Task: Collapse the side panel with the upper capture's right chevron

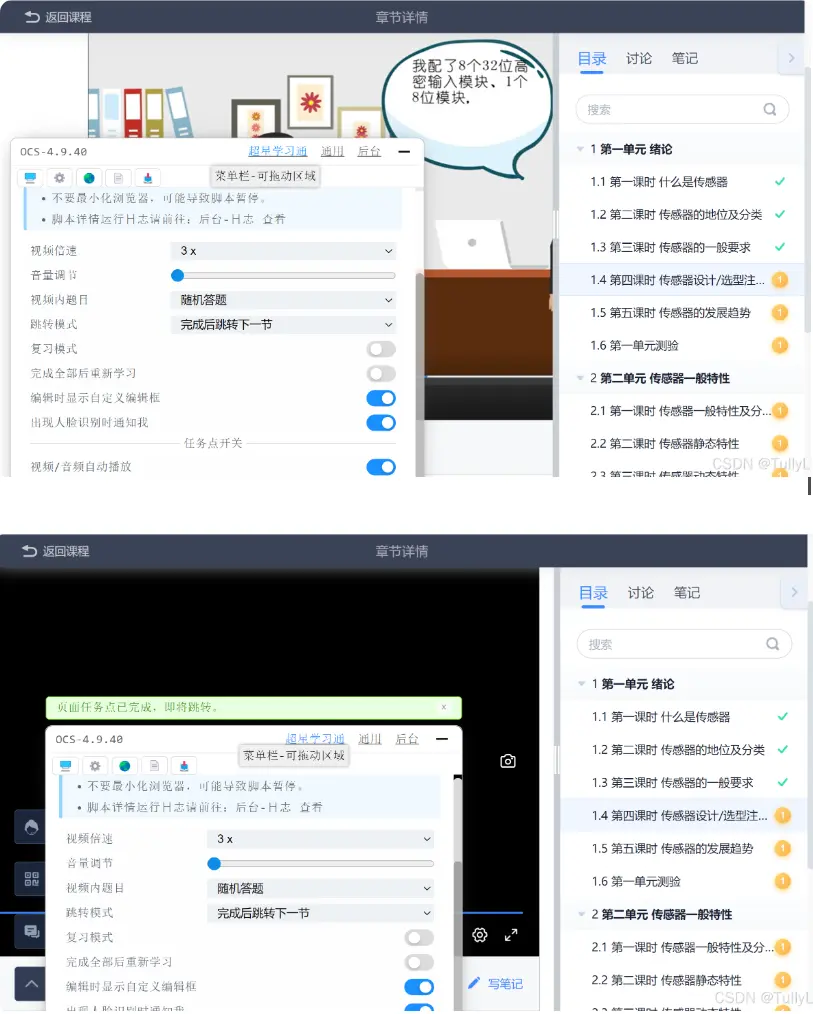Action: click(791, 58)
